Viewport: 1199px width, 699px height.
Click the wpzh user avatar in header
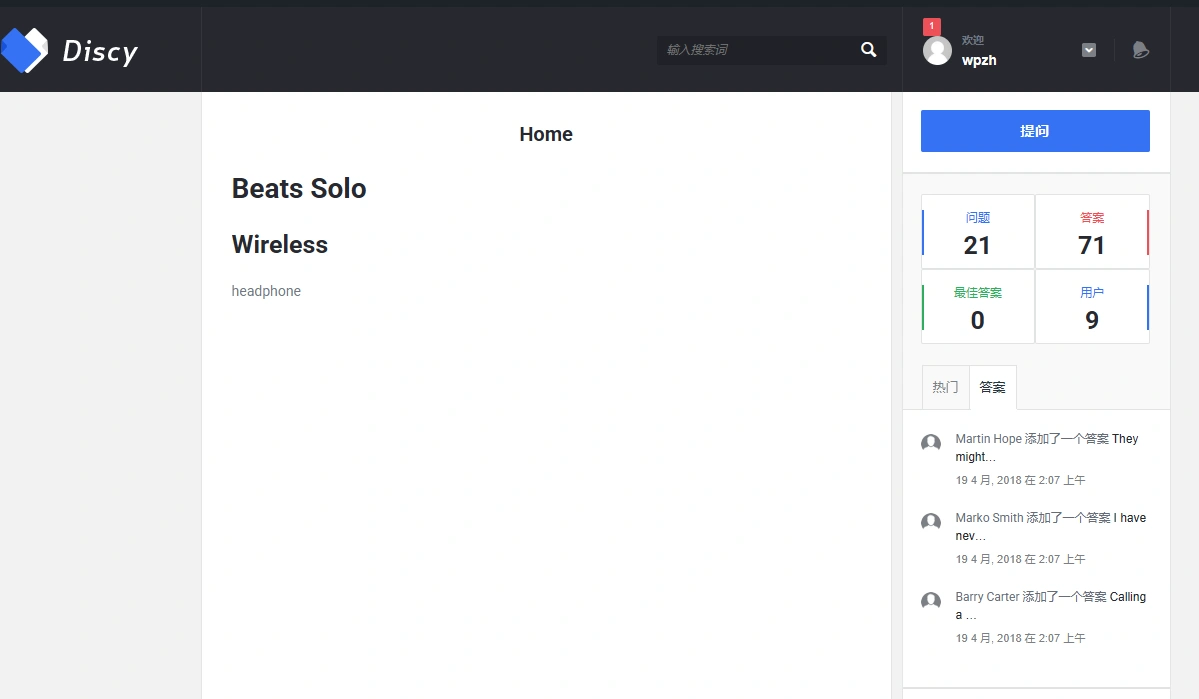click(x=937, y=50)
